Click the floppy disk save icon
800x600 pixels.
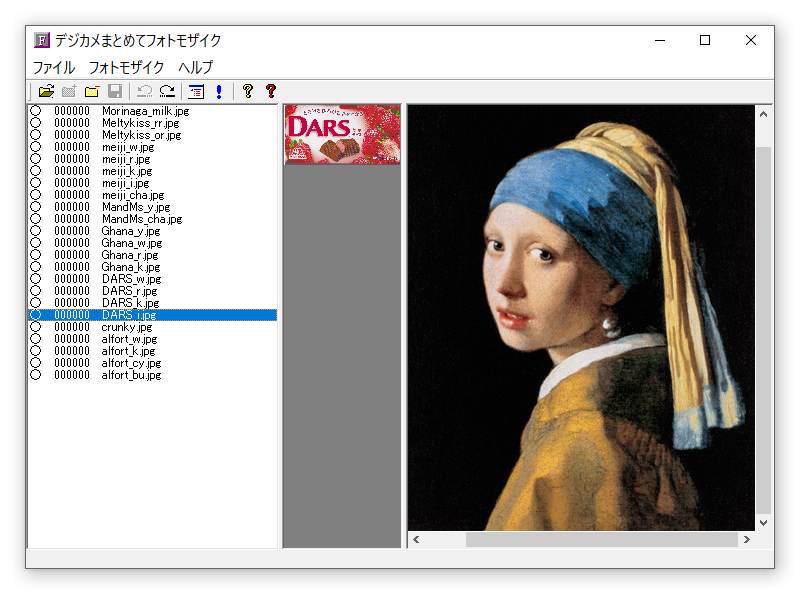[x=115, y=91]
